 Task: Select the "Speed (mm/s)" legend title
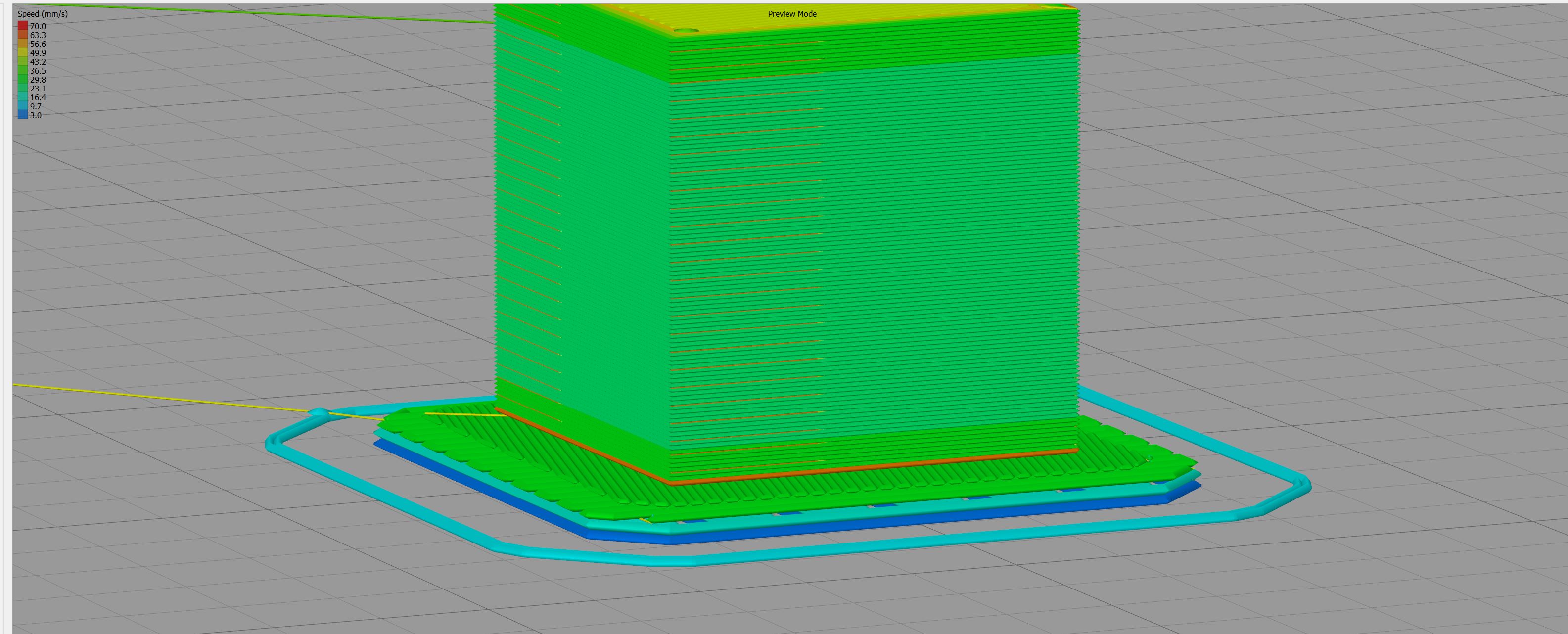43,14
